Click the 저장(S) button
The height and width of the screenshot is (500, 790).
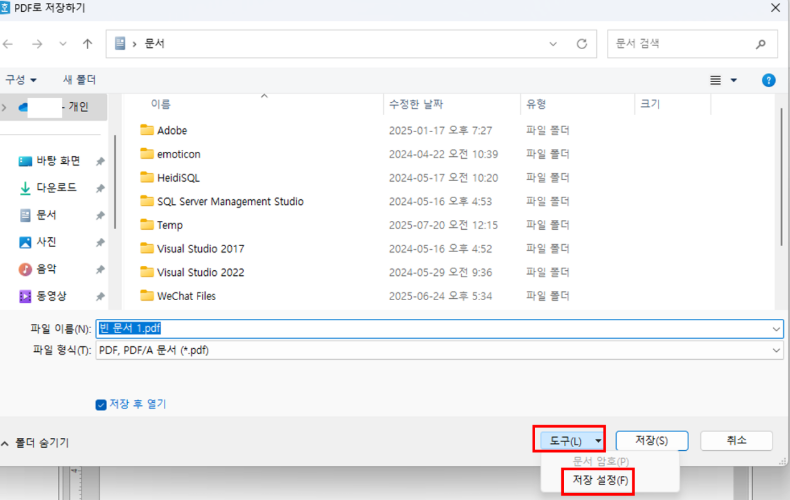652,441
